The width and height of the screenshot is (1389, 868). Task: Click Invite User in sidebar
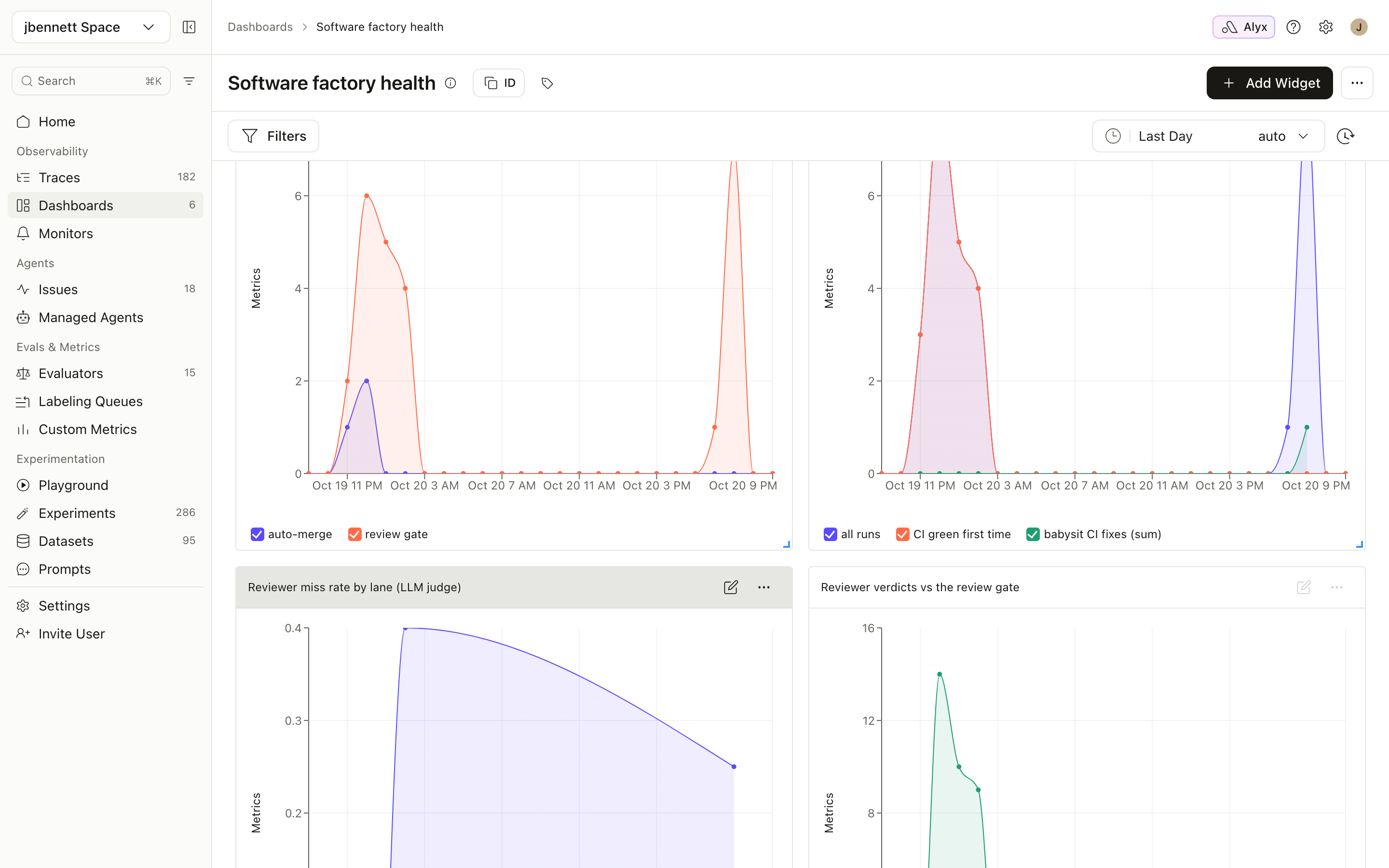106,634
